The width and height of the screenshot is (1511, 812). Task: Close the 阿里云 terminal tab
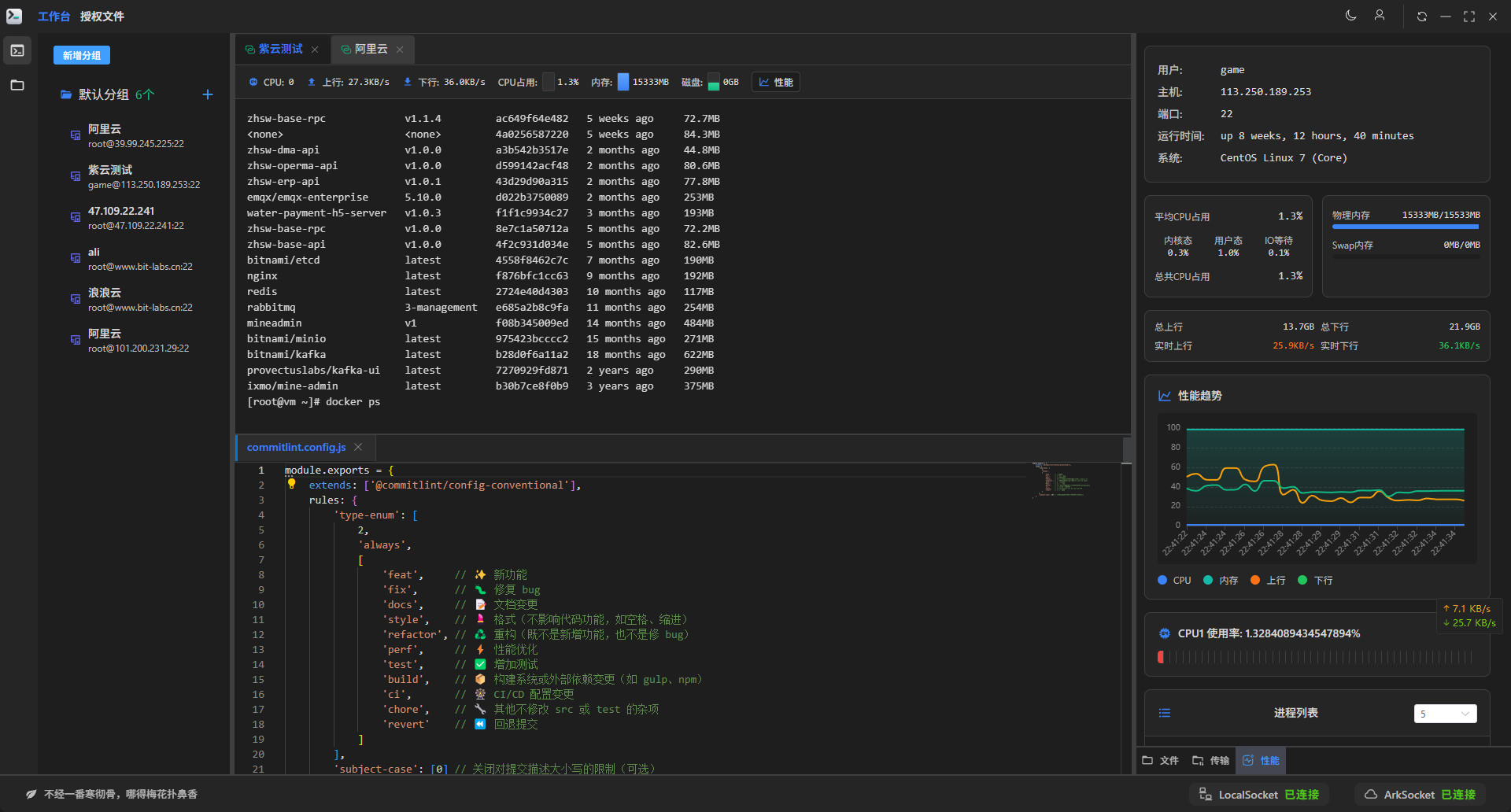click(x=400, y=50)
